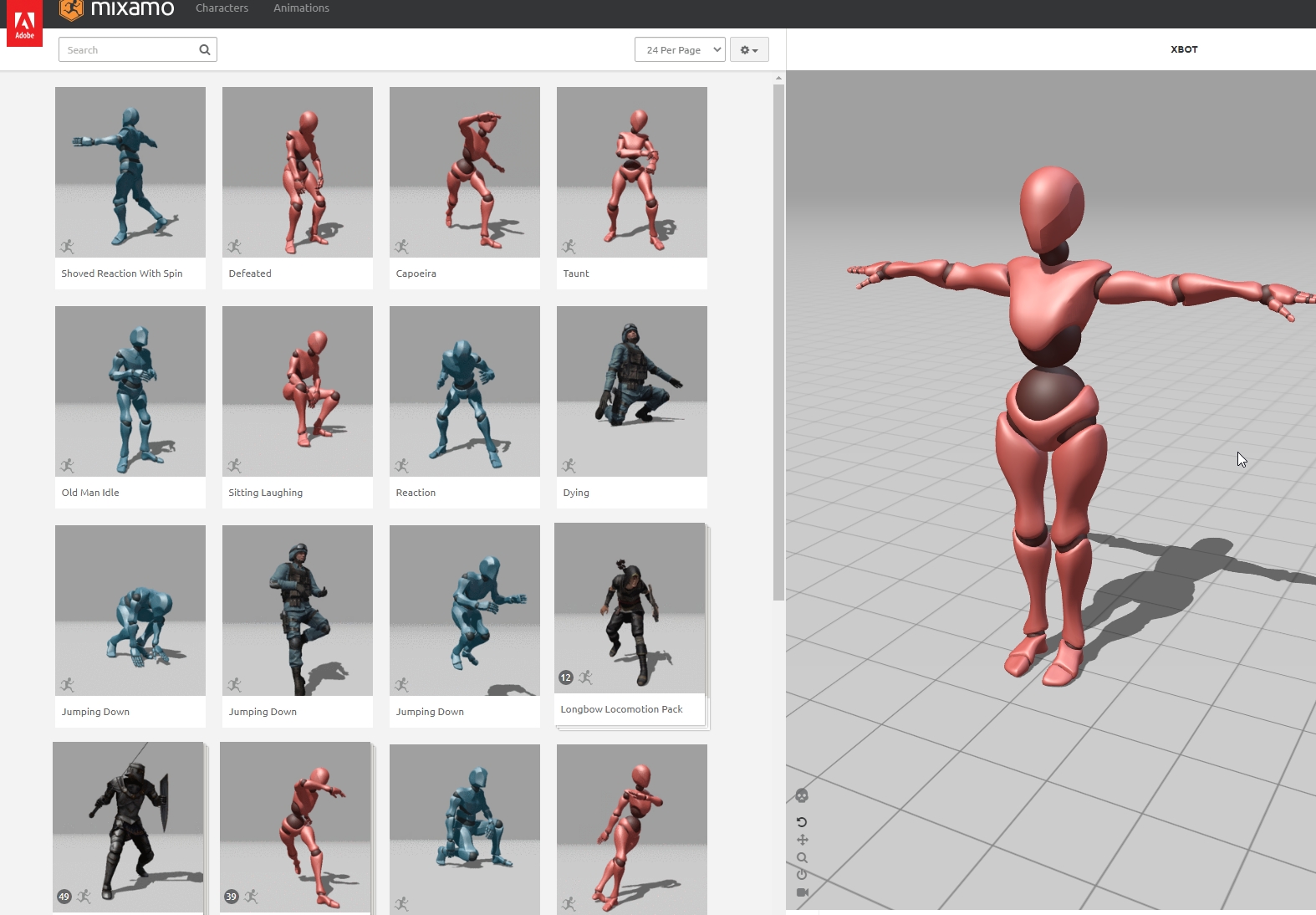Open the Animations tab
Screen dimensions: 1316x915
[x=301, y=8]
